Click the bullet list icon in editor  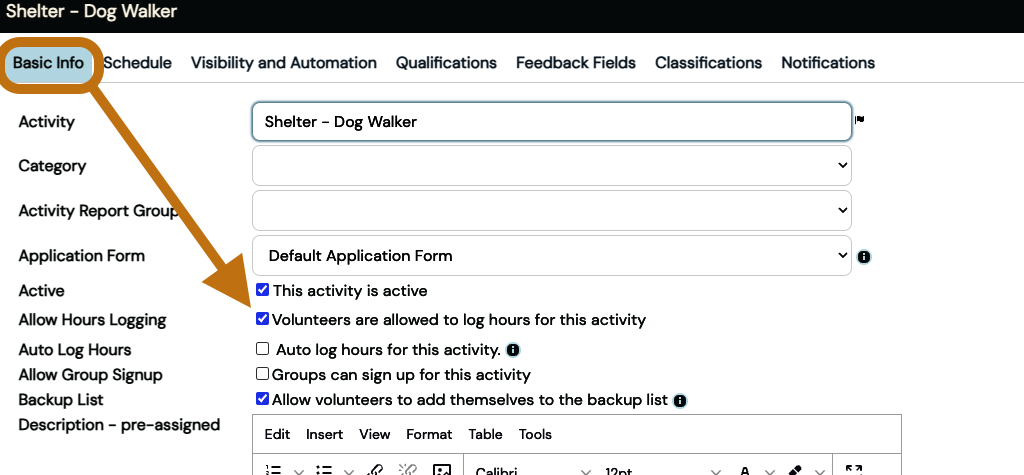324,469
